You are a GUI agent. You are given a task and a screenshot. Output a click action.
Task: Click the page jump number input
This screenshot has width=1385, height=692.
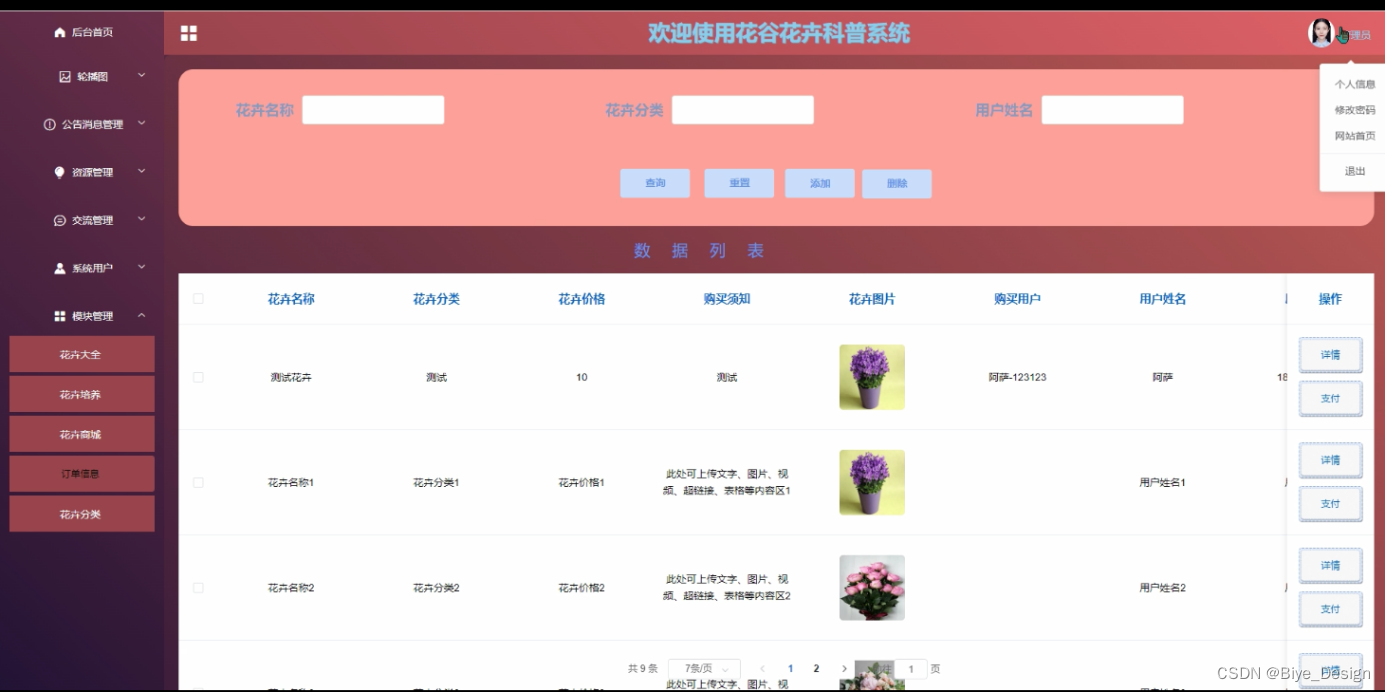click(911, 669)
